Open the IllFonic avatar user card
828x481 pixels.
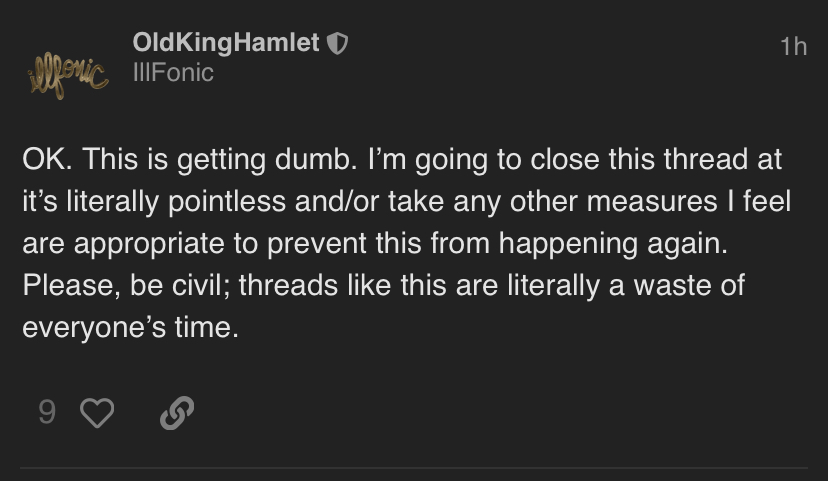pyautogui.click(x=68, y=76)
